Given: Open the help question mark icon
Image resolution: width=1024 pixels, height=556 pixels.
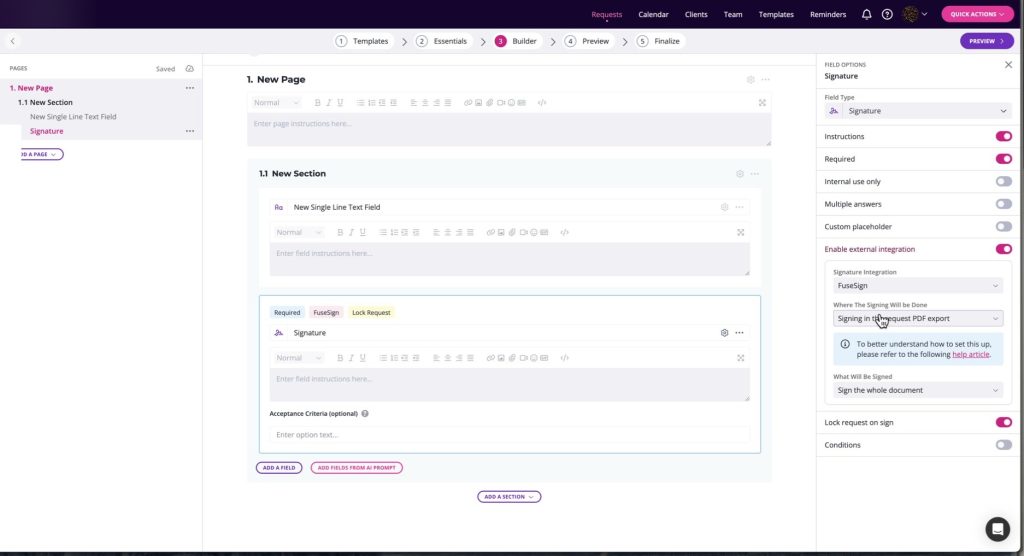Looking at the screenshot, I should click(x=887, y=14).
